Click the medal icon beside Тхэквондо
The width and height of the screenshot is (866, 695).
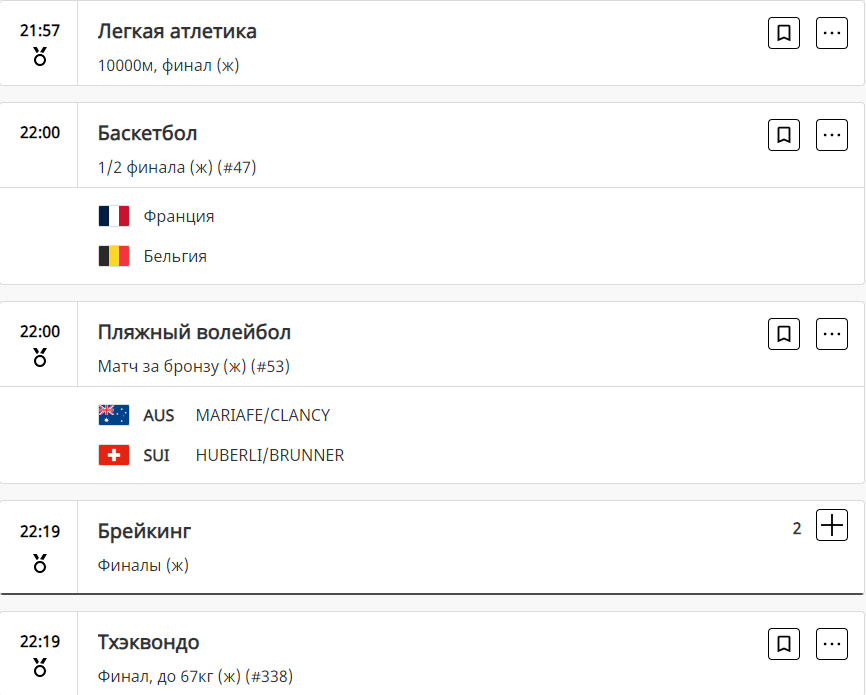pos(40,667)
